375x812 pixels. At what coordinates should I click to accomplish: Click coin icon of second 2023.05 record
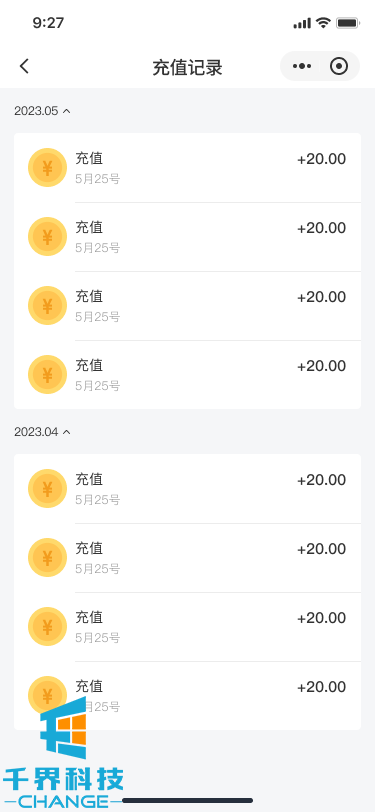point(47,237)
